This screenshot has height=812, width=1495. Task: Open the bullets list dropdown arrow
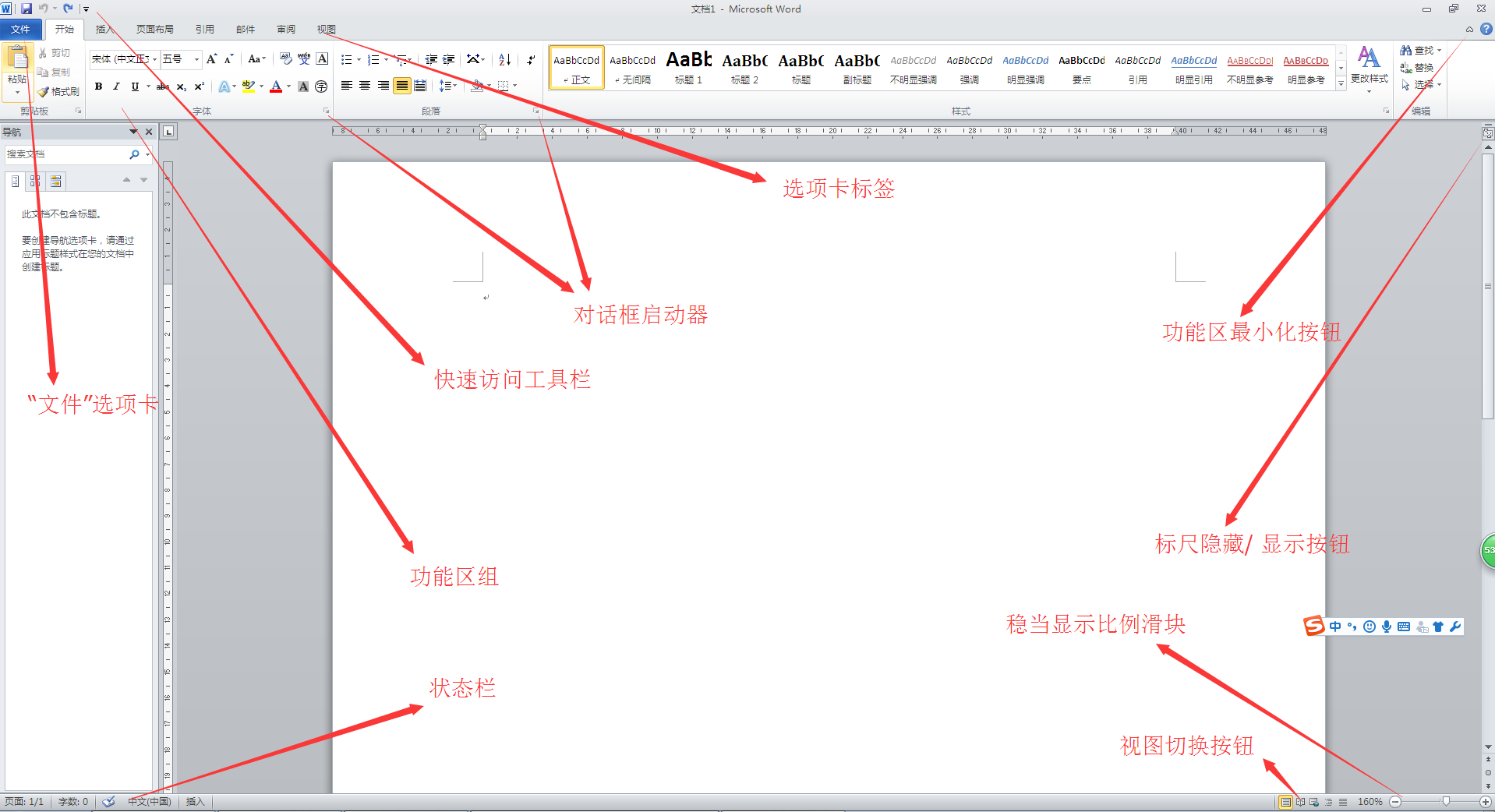(x=359, y=59)
